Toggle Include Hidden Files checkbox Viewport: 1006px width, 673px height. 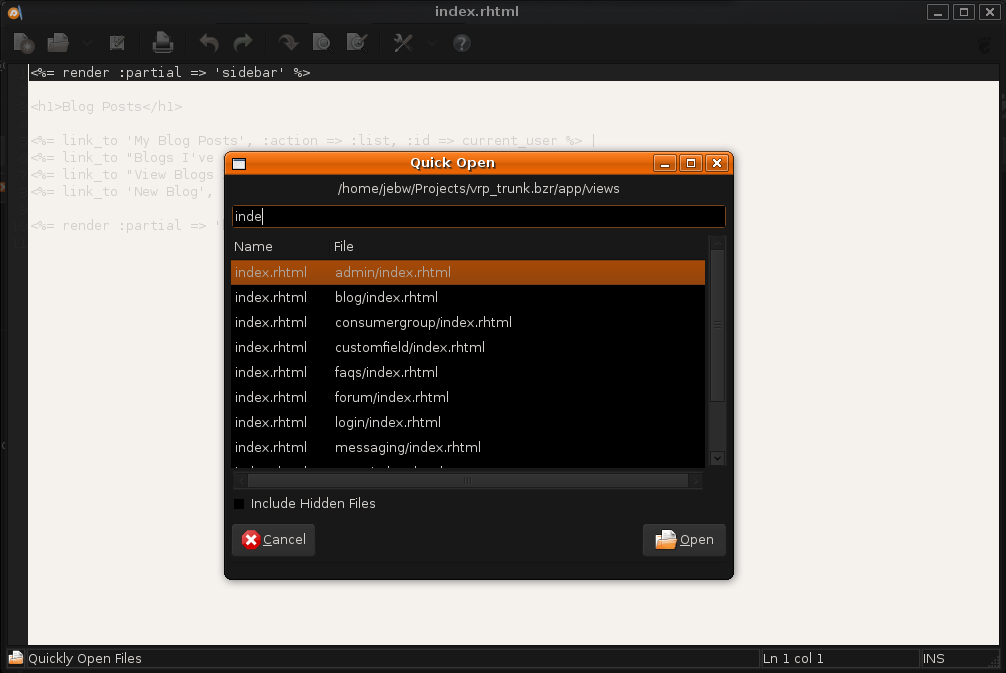point(239,504)
